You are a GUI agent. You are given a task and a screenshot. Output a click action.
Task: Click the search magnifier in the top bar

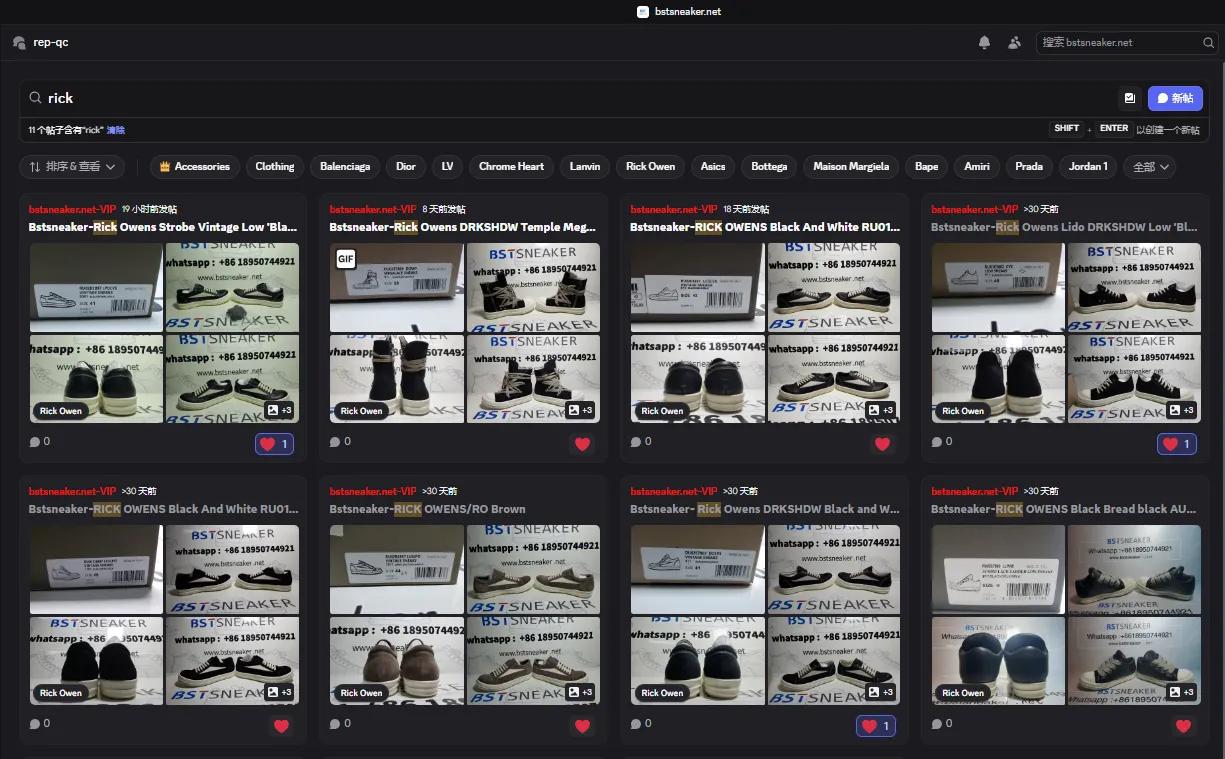(x=1208, y=43)
